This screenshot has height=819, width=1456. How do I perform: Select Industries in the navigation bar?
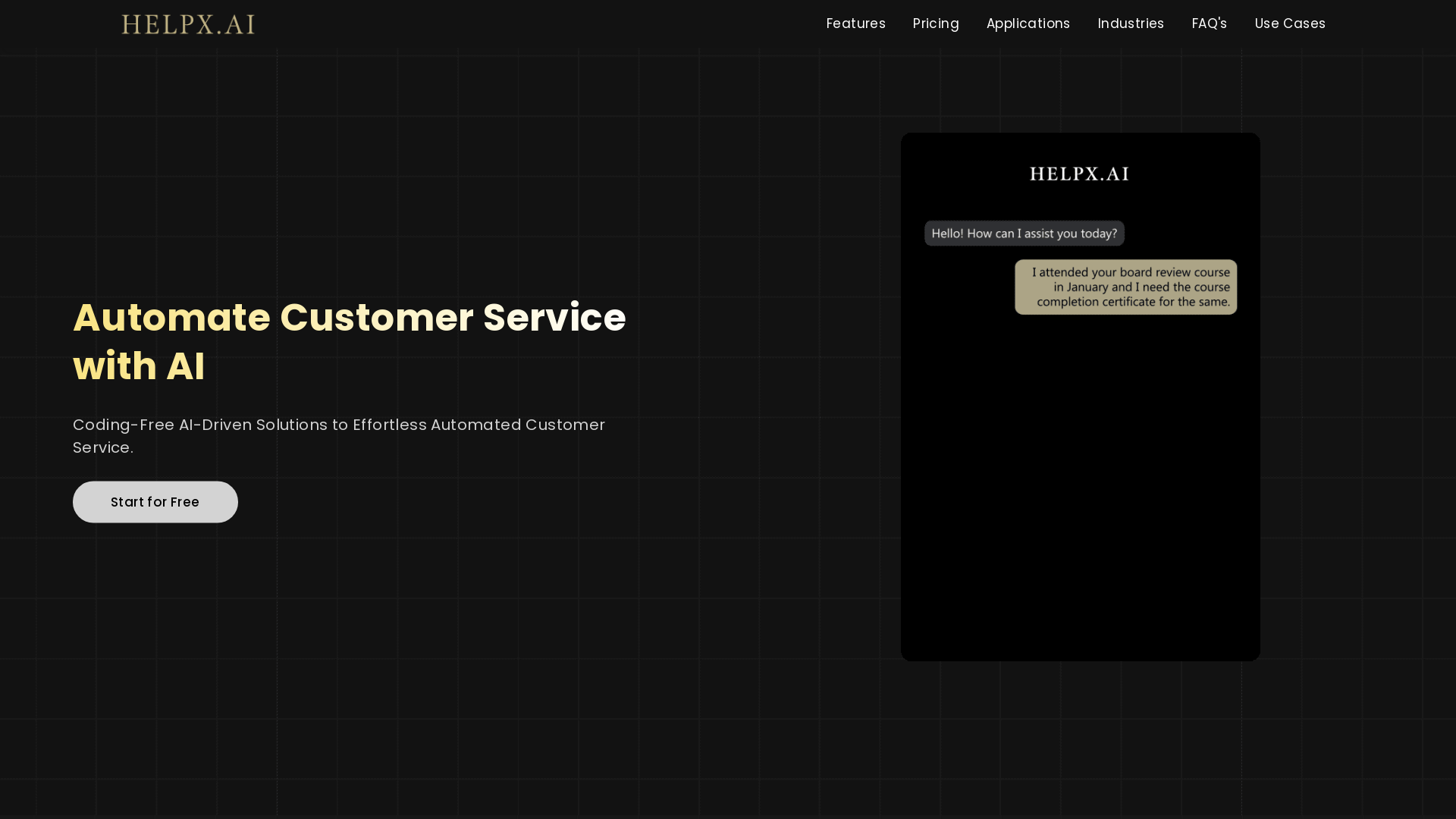pos(1130,24)
